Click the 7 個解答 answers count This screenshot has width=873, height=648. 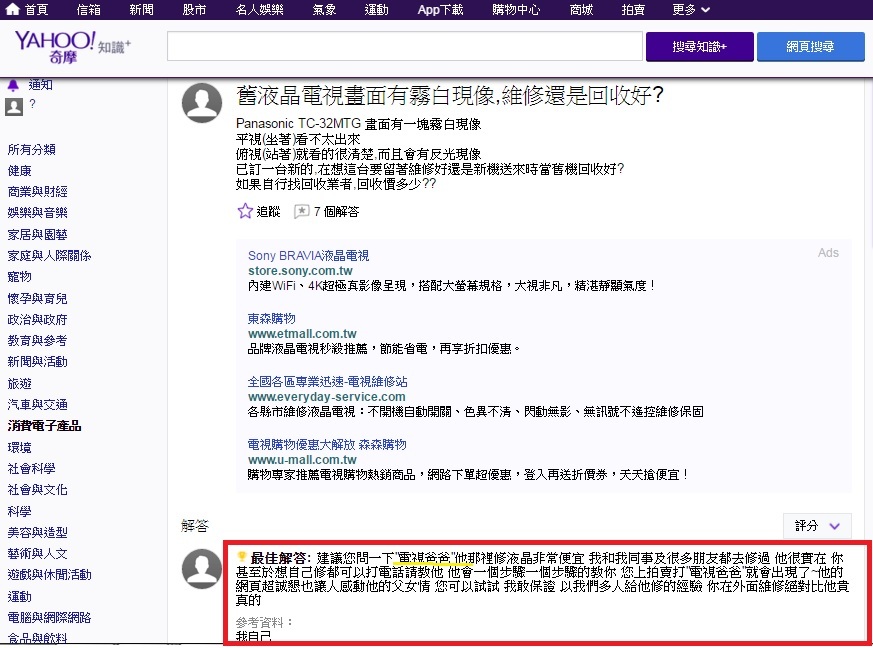[336, 212]
